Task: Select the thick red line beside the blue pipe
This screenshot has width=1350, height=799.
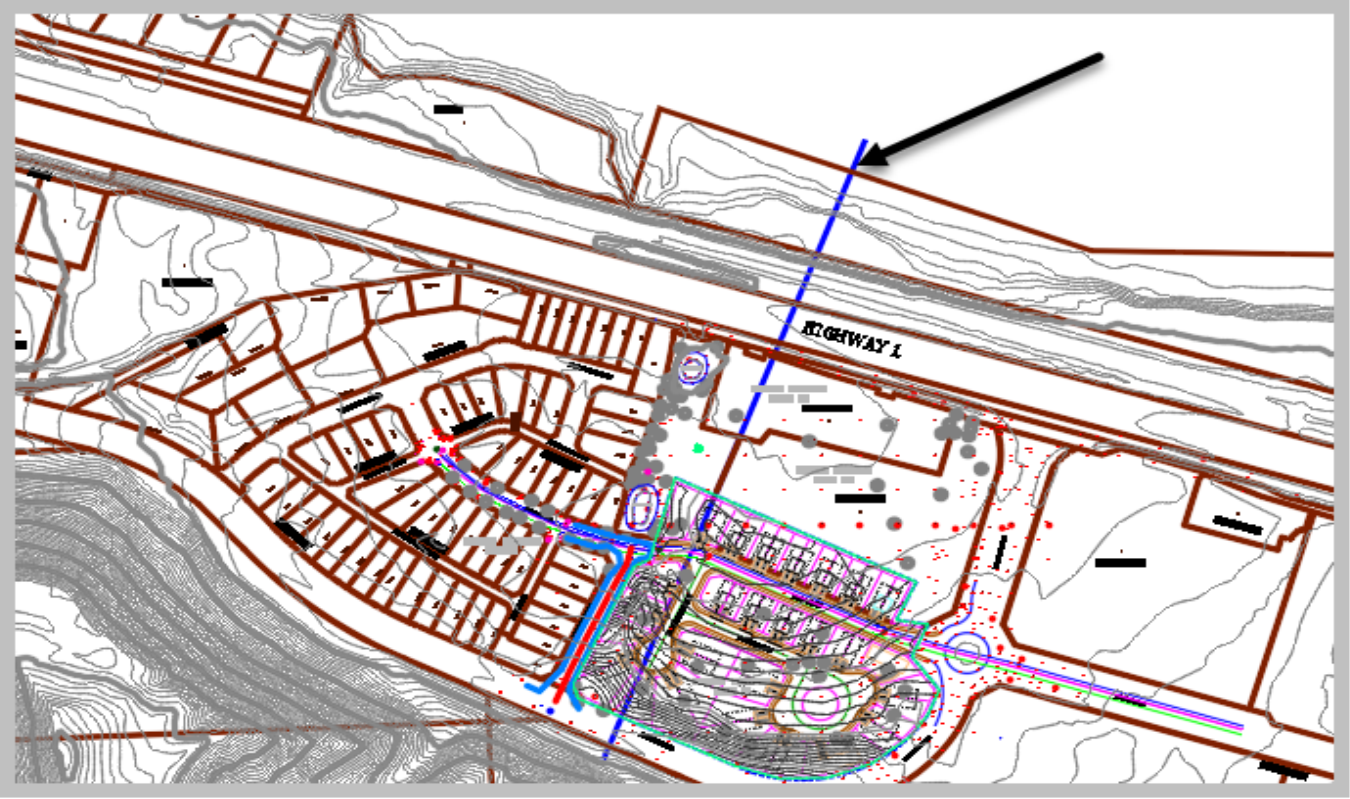Action: (593, 624)
